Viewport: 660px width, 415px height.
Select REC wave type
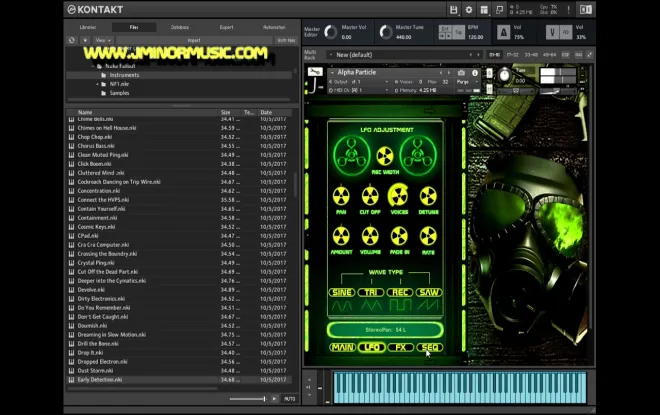coord(400,292)
